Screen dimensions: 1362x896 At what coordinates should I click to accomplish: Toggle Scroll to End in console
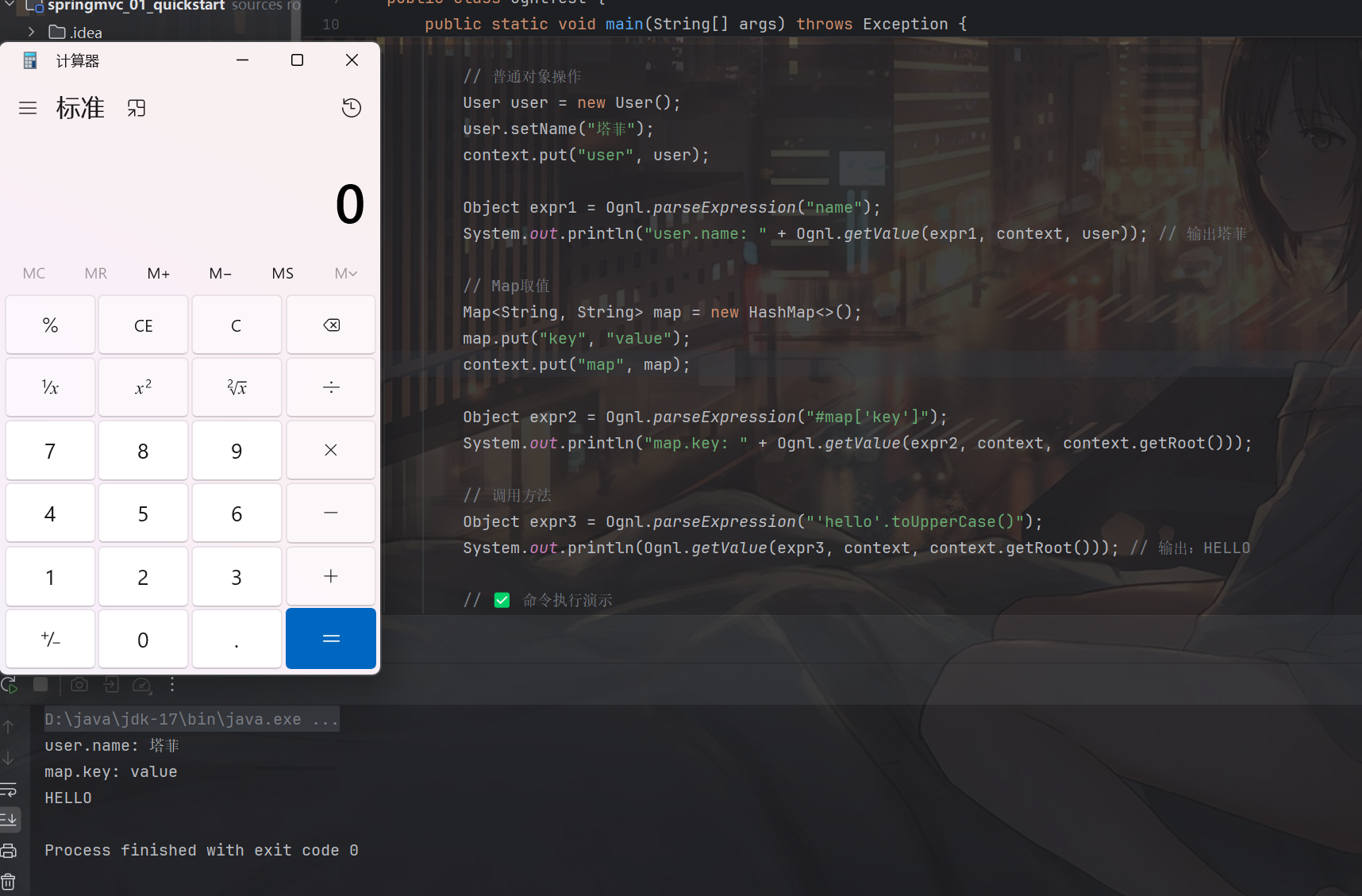point(9,819)
